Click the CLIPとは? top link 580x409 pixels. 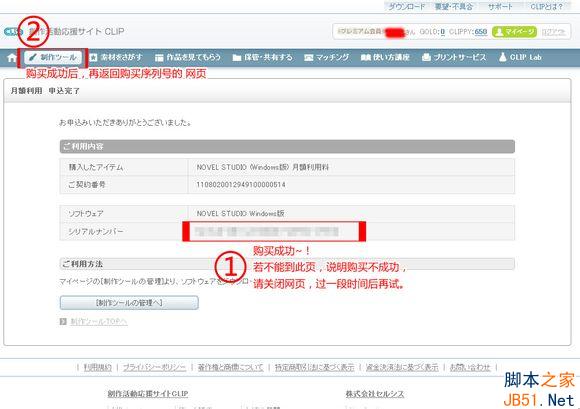[546, 7]
